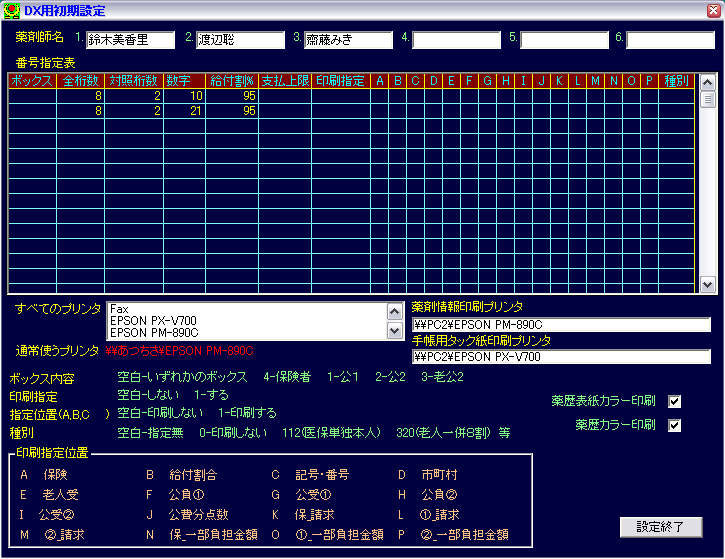The height and width of the screenshot is (559, 725).
Task: Click empty pharmacist name field 6
Action: click(670, 40)
